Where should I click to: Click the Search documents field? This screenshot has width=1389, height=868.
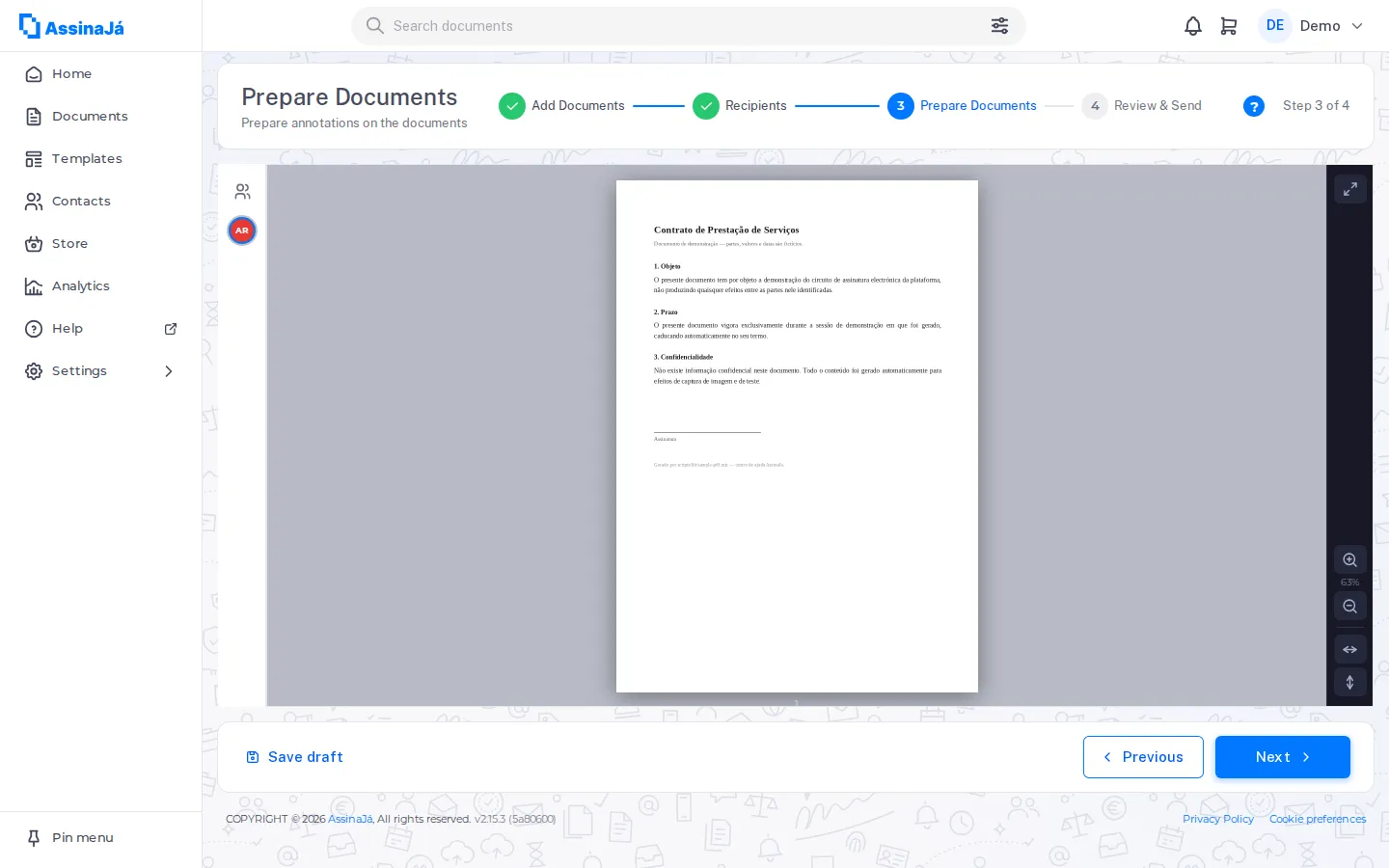[688, 26]
